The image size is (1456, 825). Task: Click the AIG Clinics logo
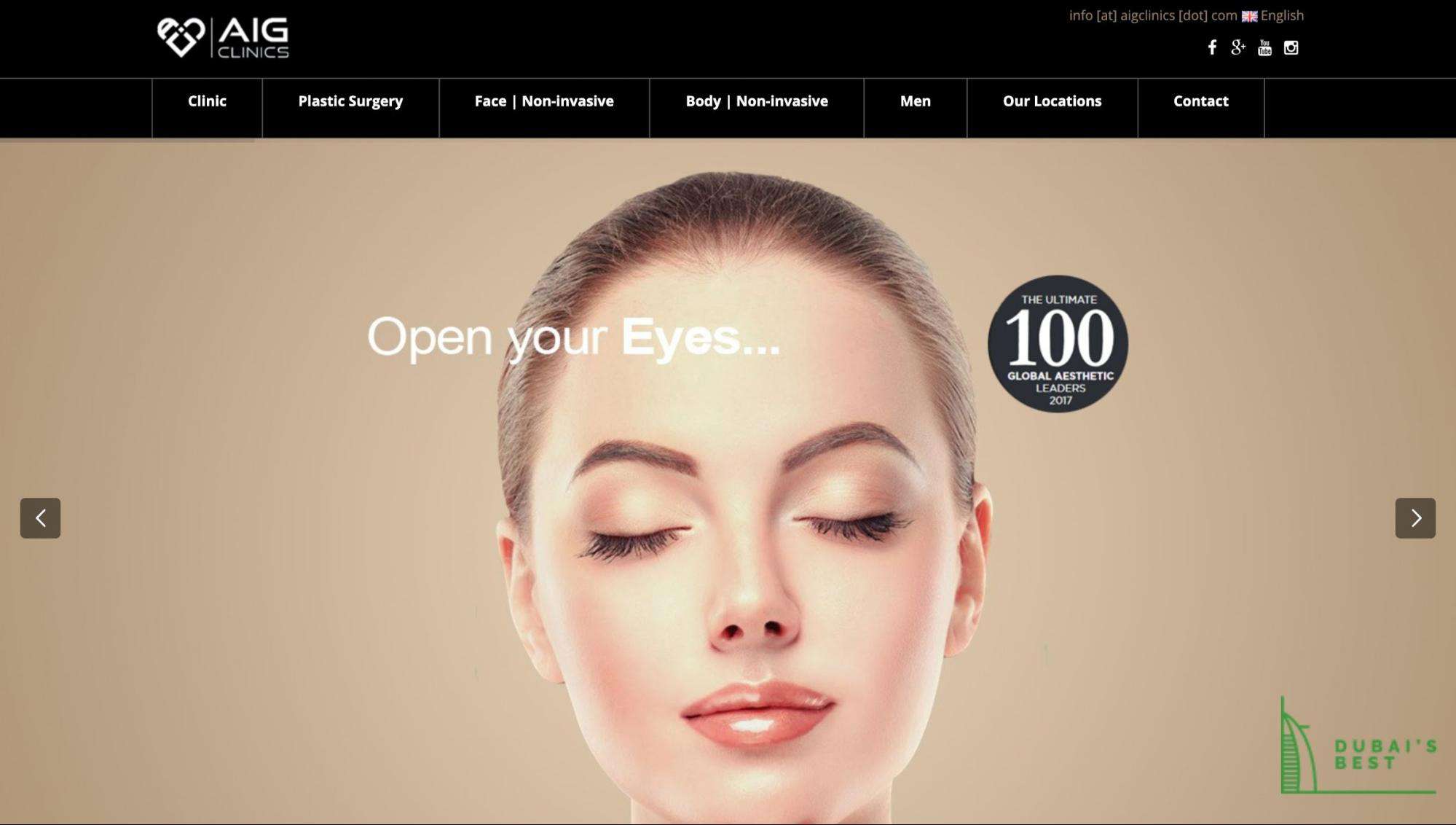[x=223, y=38]
